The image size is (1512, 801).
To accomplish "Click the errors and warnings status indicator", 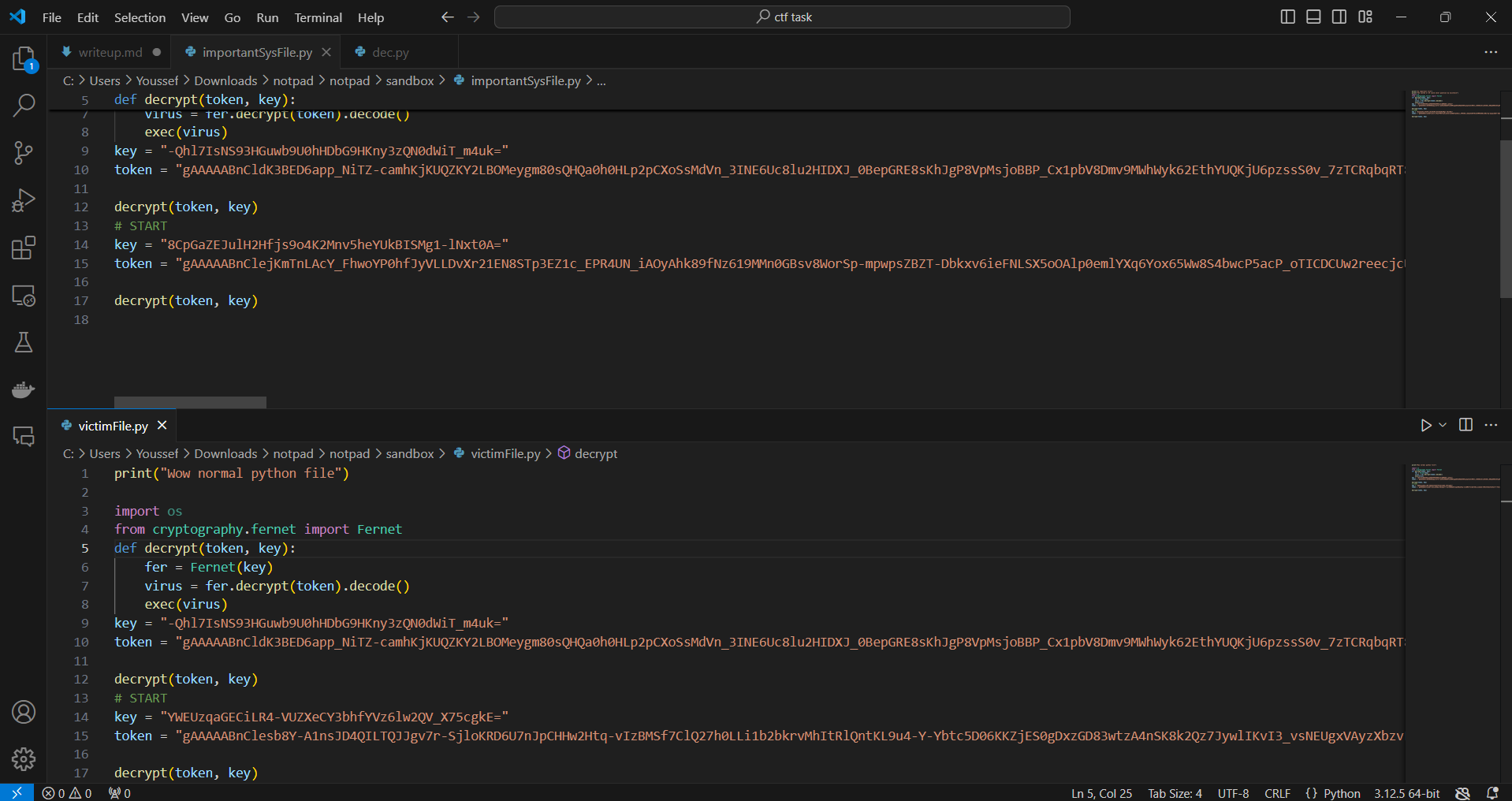I will 67,793.
